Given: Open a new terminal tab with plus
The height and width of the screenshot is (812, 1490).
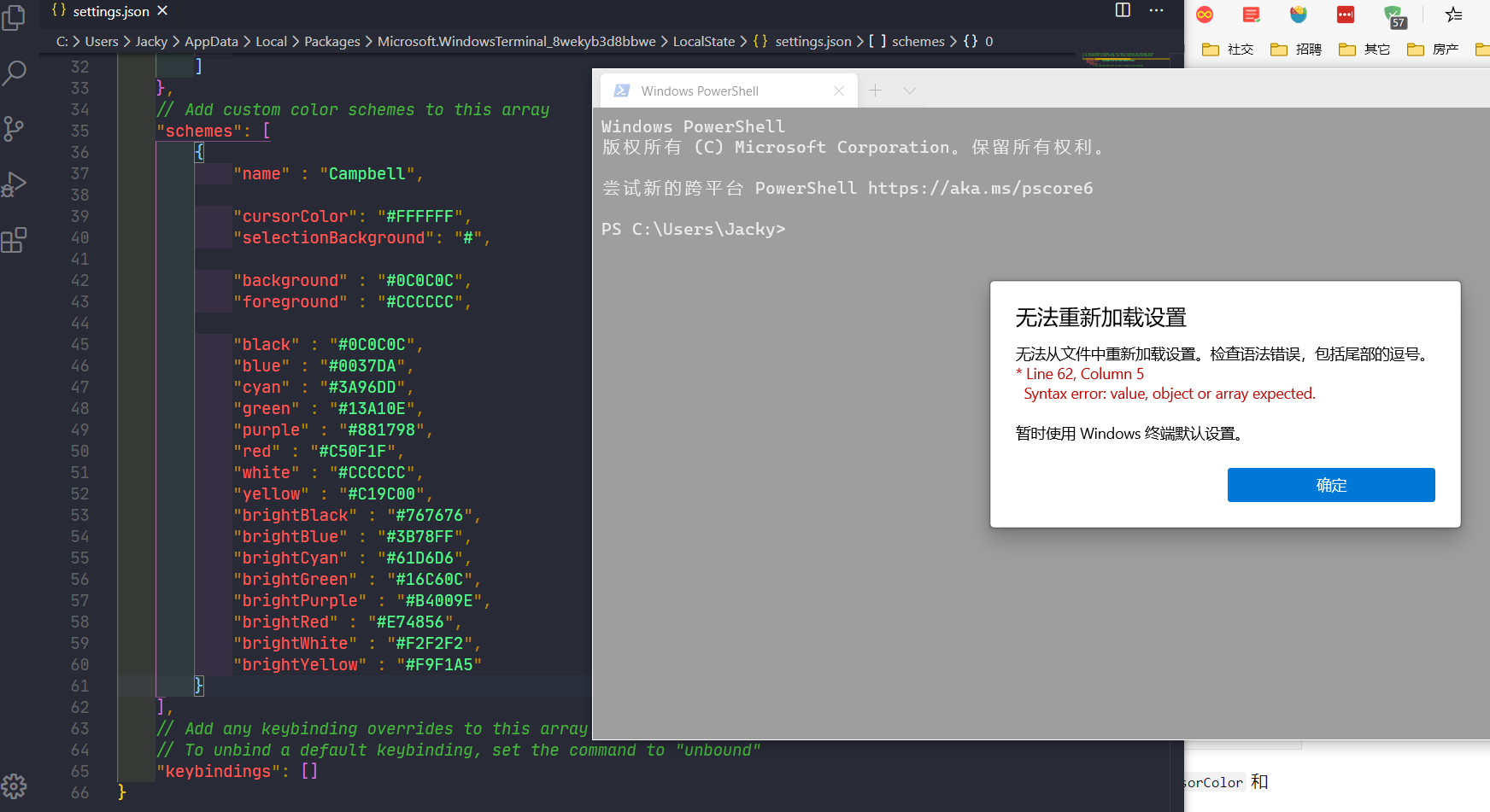Looking at the screenshot, I should [876, 91].
